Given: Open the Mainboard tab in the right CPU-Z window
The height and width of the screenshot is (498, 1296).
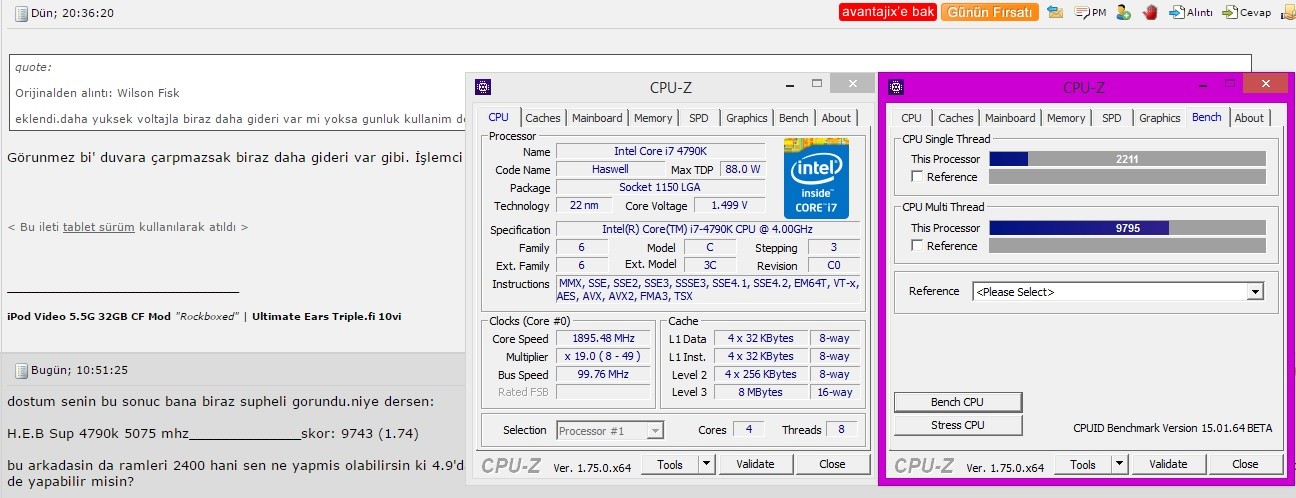Looking at the screenshot, I should 1010,118.
